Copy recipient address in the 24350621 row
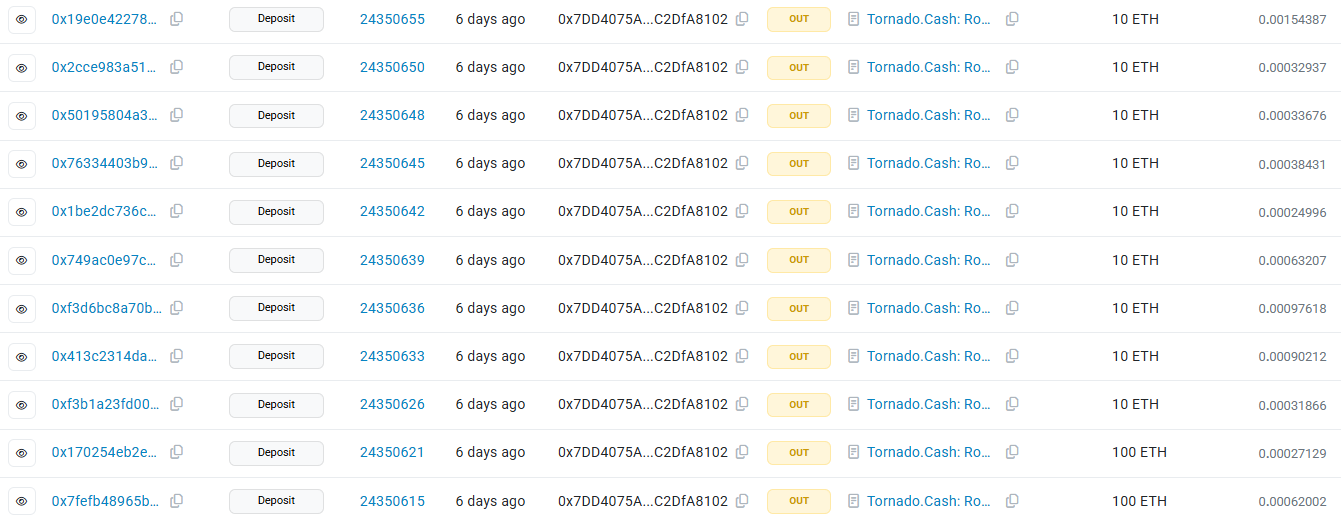The width and height of the screenshot is (1341, 524). click(1012, 452)
